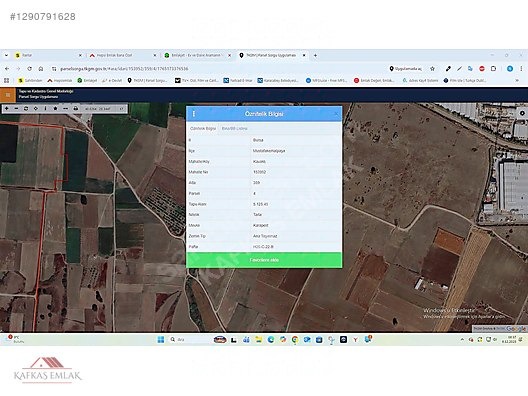The height and width of the screenshot is (396, 528).
Task: Open the tab search dropdown arrow
Action: point(6,55)
